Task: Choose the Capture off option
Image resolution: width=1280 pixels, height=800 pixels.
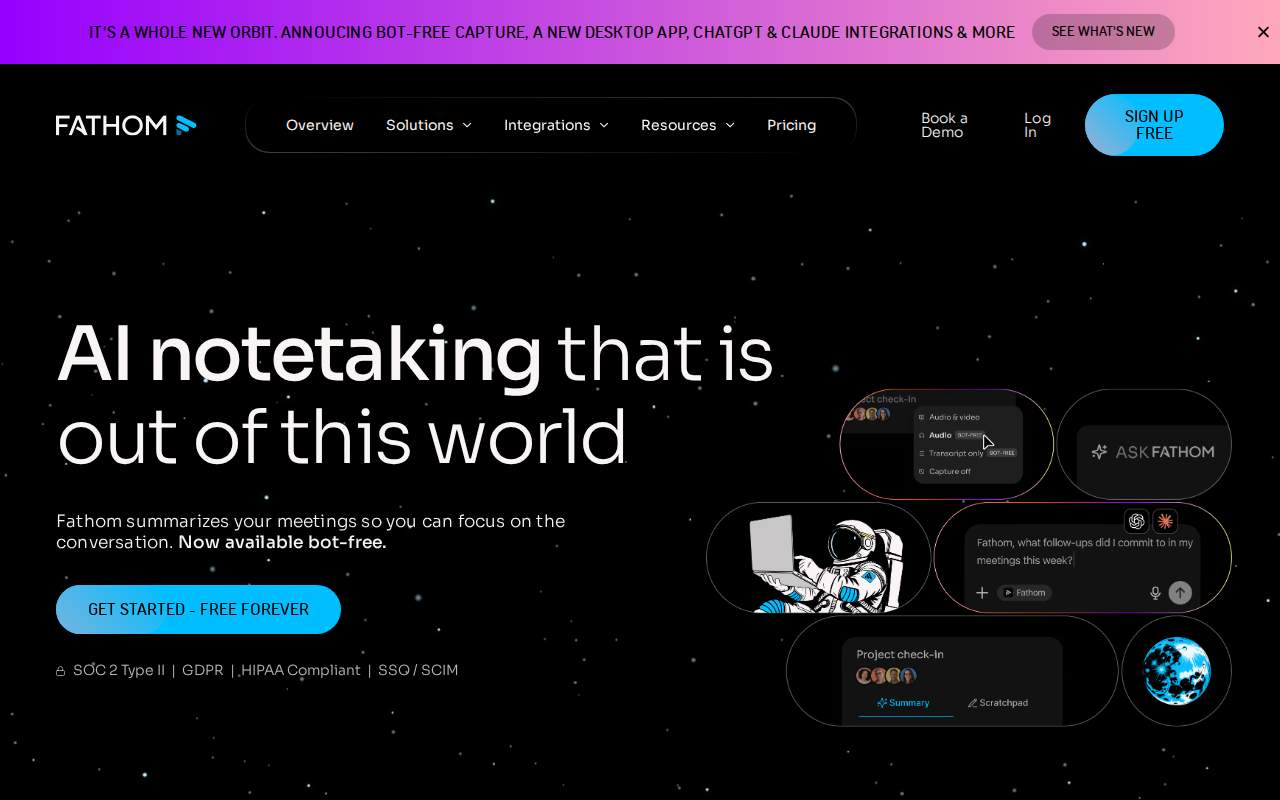Action: click(x=945, y=471)
